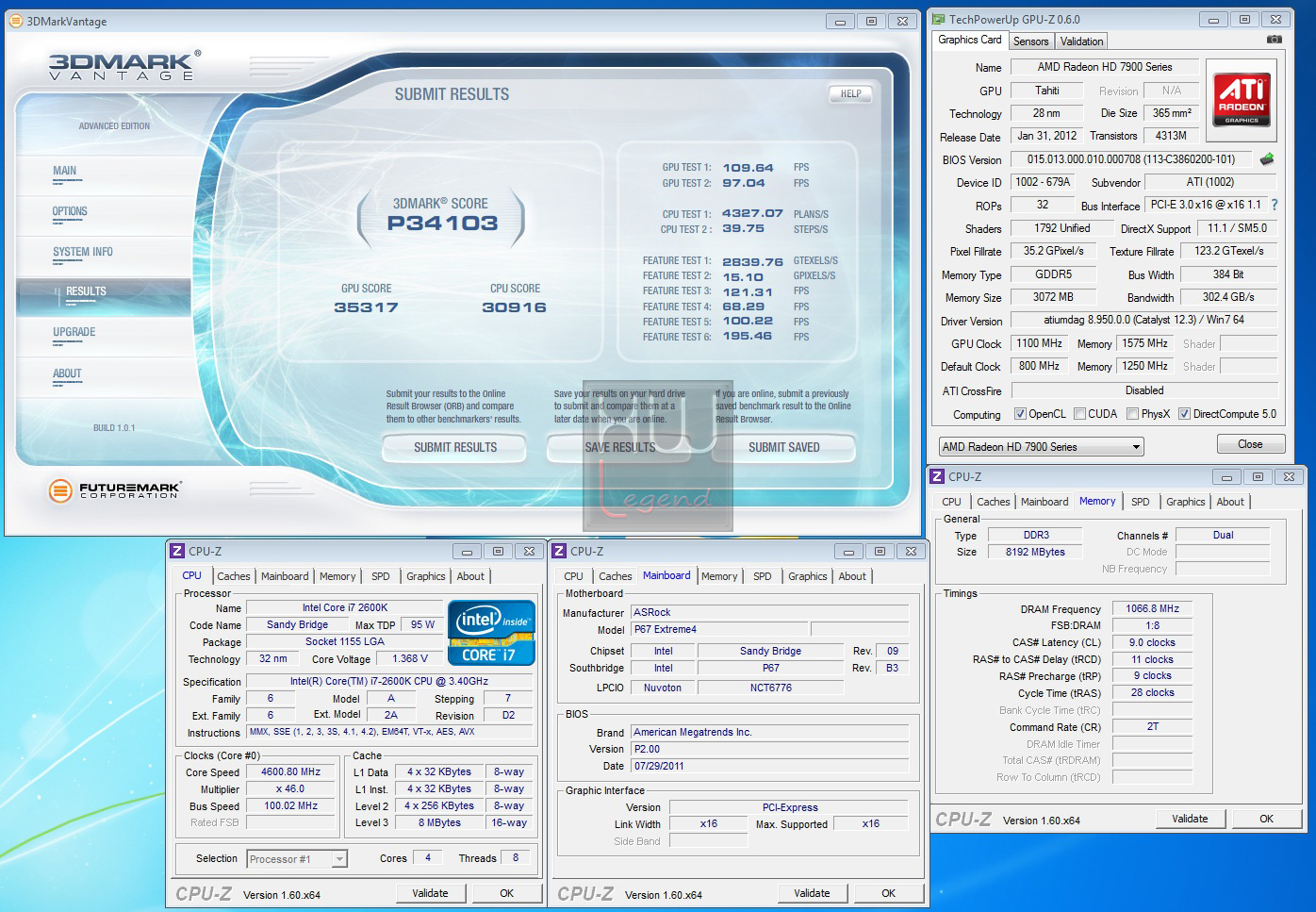This screenshot has width=1316, height=912.
Task: Click the GPU-Z Name field value
Action: 1105,67
